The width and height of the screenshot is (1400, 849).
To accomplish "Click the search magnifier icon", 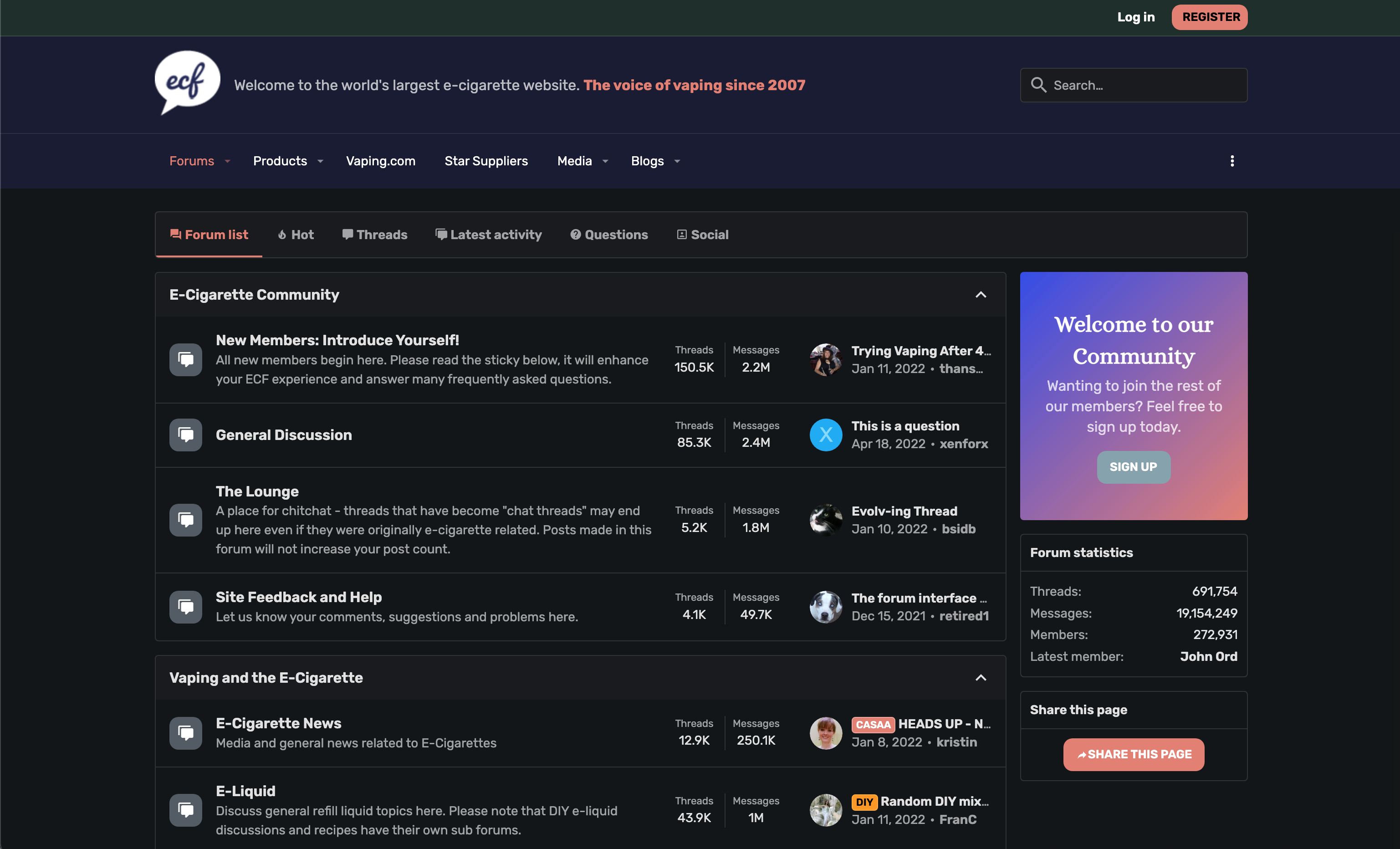I will (1038, 85).
